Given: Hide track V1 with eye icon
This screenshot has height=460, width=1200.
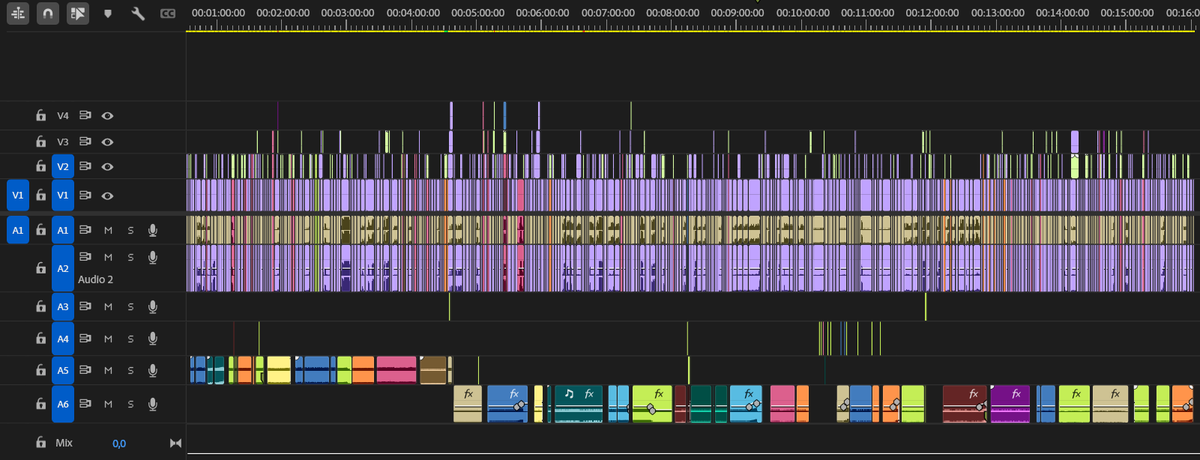Looking at the screenshot, I should coord(107,196).
